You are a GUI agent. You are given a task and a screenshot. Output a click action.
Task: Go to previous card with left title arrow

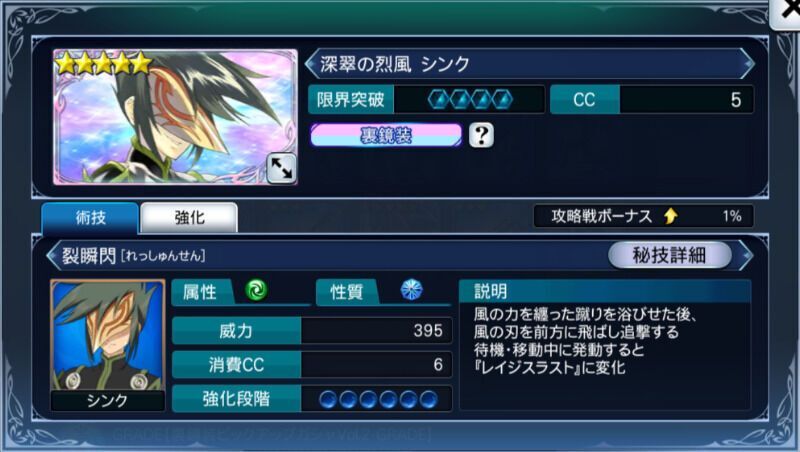click(311, 64)
